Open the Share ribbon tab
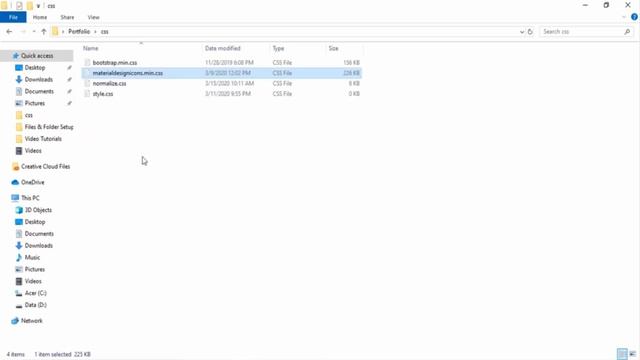640x360 pixels. click(67, 18)
